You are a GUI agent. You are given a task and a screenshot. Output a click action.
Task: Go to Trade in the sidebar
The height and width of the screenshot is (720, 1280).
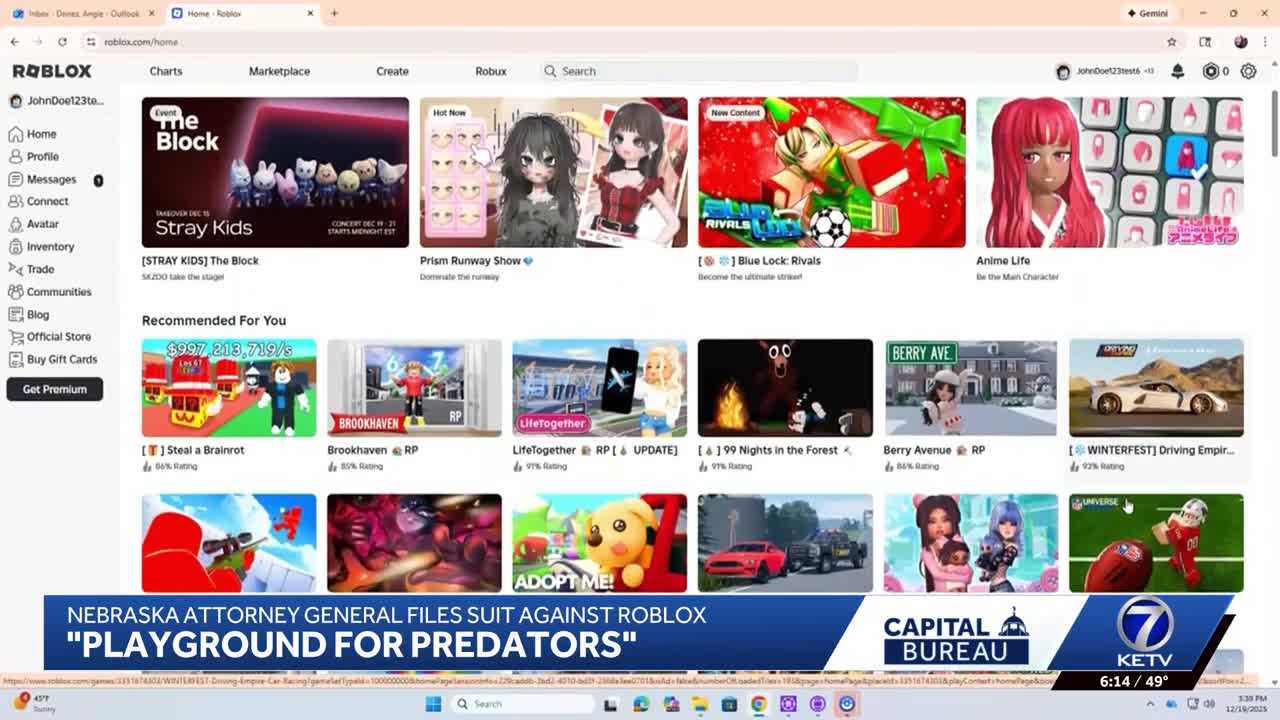point(40,269)
